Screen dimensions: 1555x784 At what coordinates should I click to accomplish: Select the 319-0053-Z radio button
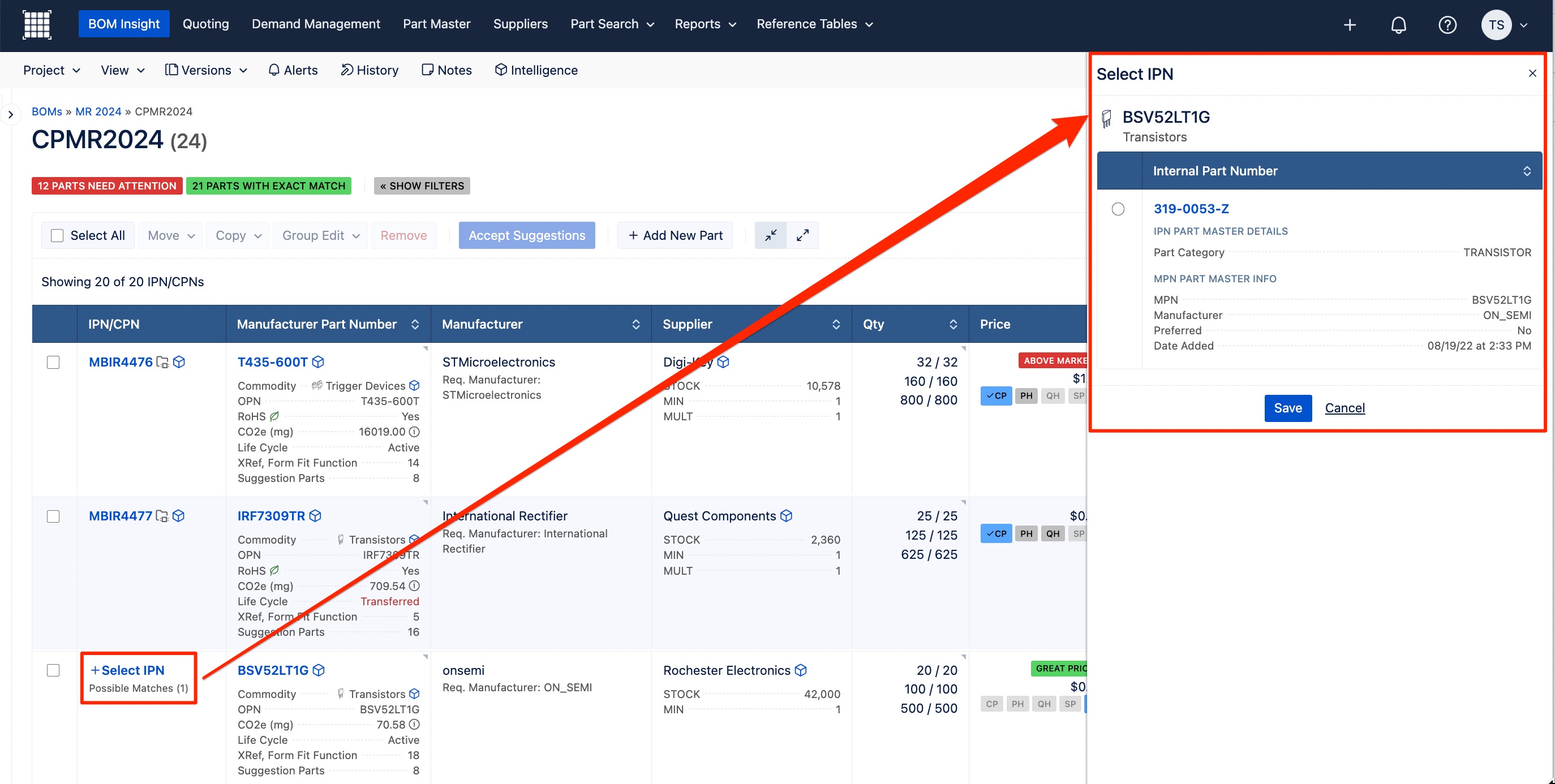pyautogui.click(x=1118, y=209)
